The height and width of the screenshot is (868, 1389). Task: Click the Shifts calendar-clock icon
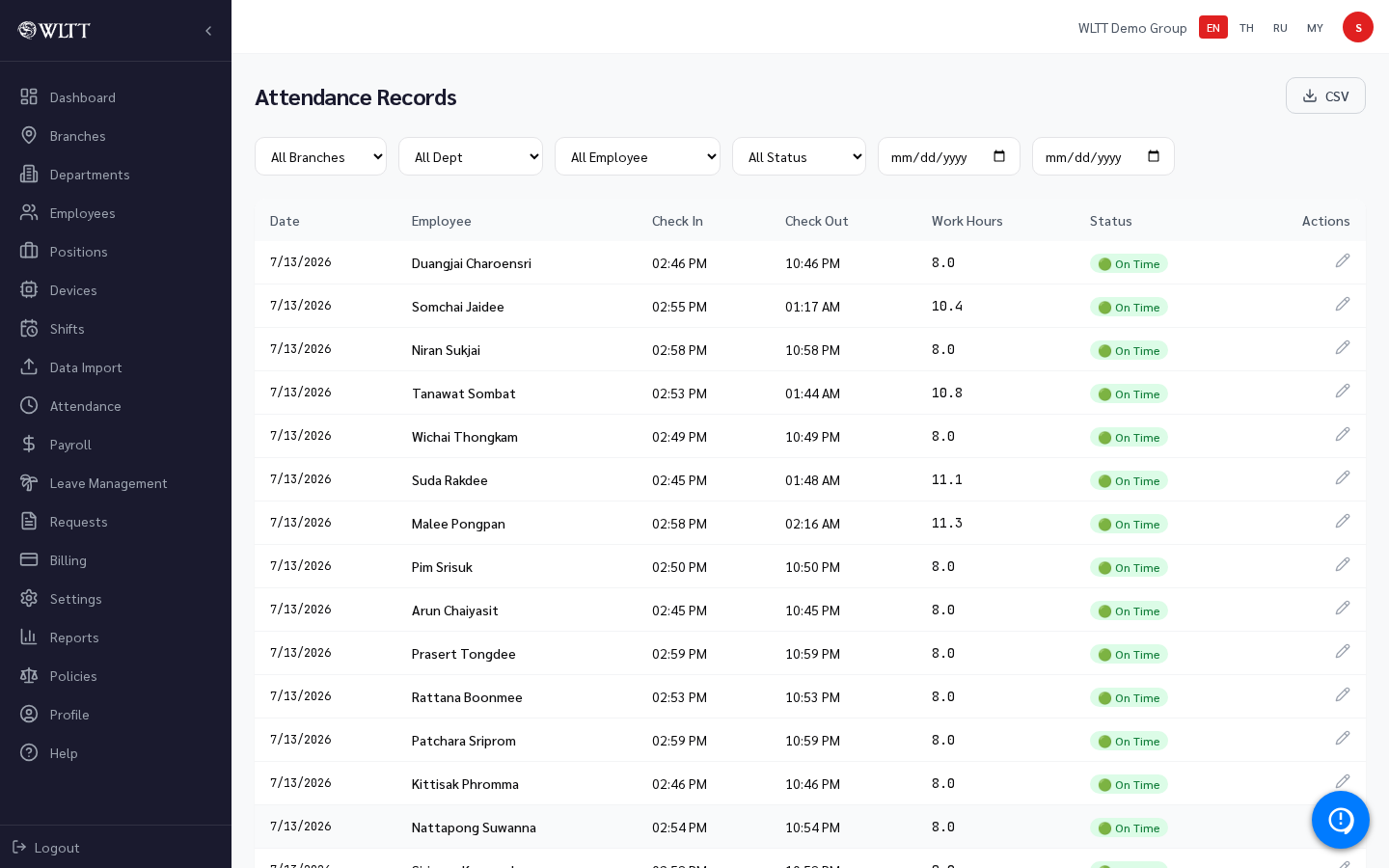pyautogui.click(x=29, y=328)
